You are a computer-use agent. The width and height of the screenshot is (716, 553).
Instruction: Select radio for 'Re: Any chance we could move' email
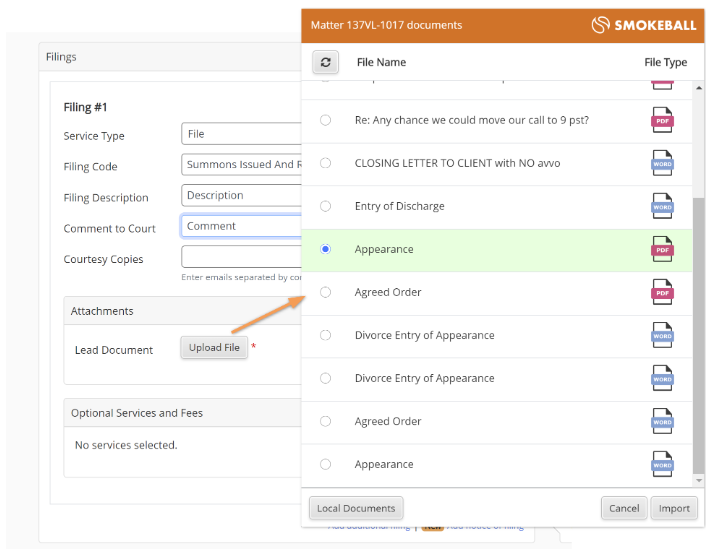tap(326, 120)
